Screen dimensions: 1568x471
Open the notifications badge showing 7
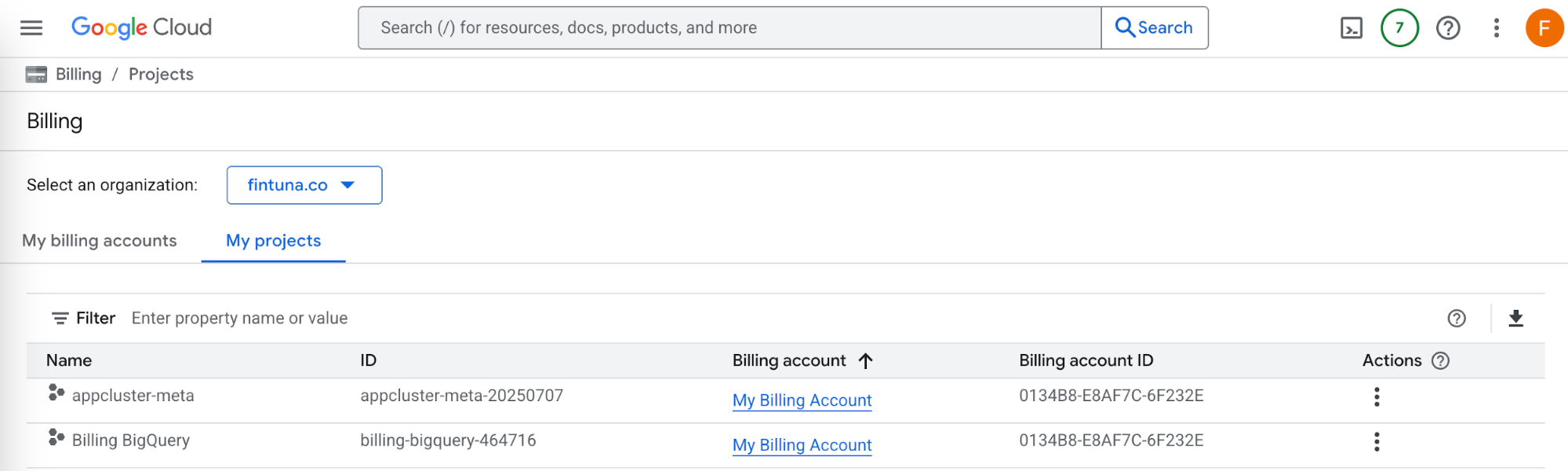(x=1399, y=28)
